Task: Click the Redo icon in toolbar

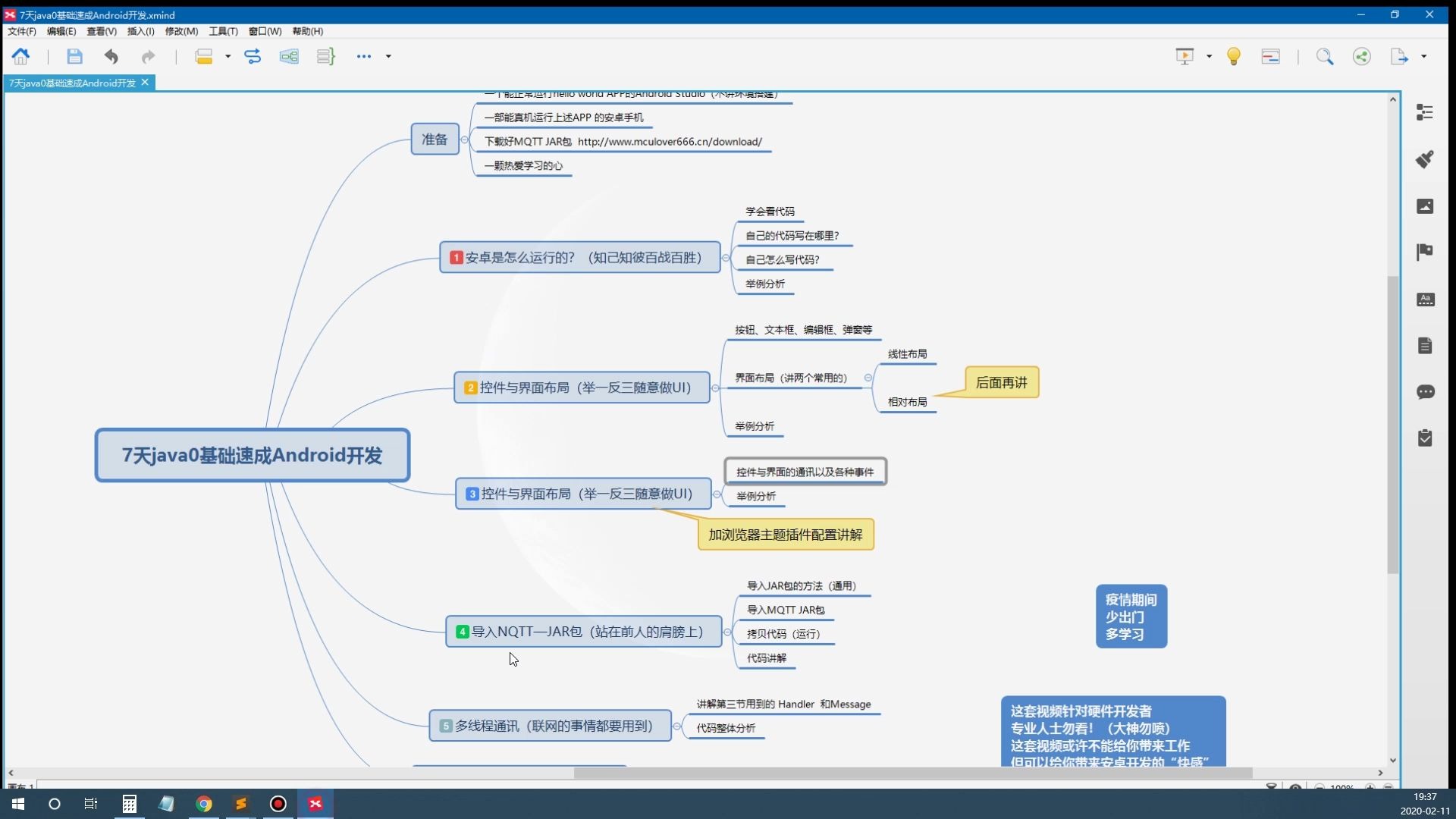Action: click(x=147, y=55)
